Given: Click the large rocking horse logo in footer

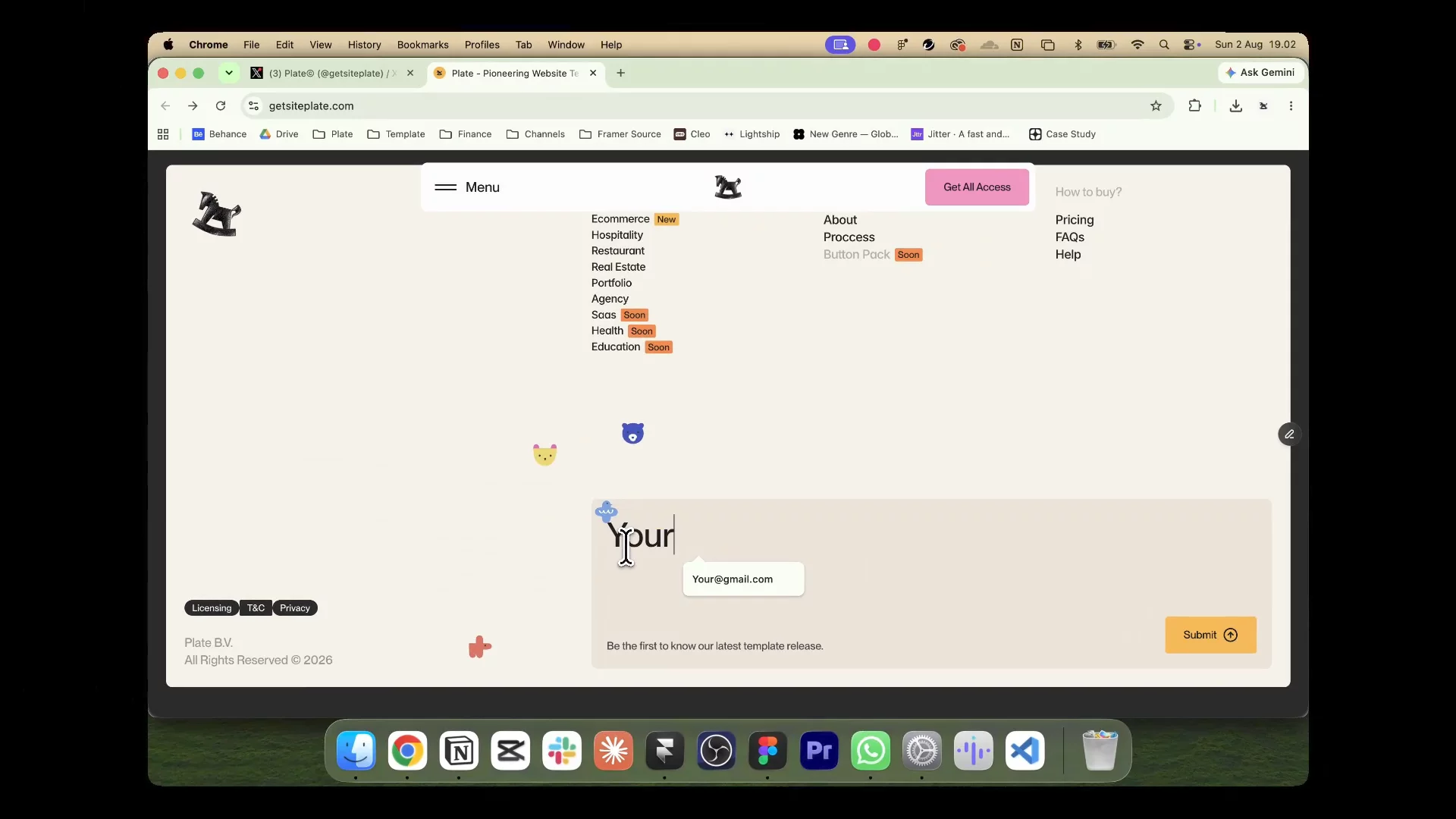Looking at the screenshot, I should click(x=217, y=214).
